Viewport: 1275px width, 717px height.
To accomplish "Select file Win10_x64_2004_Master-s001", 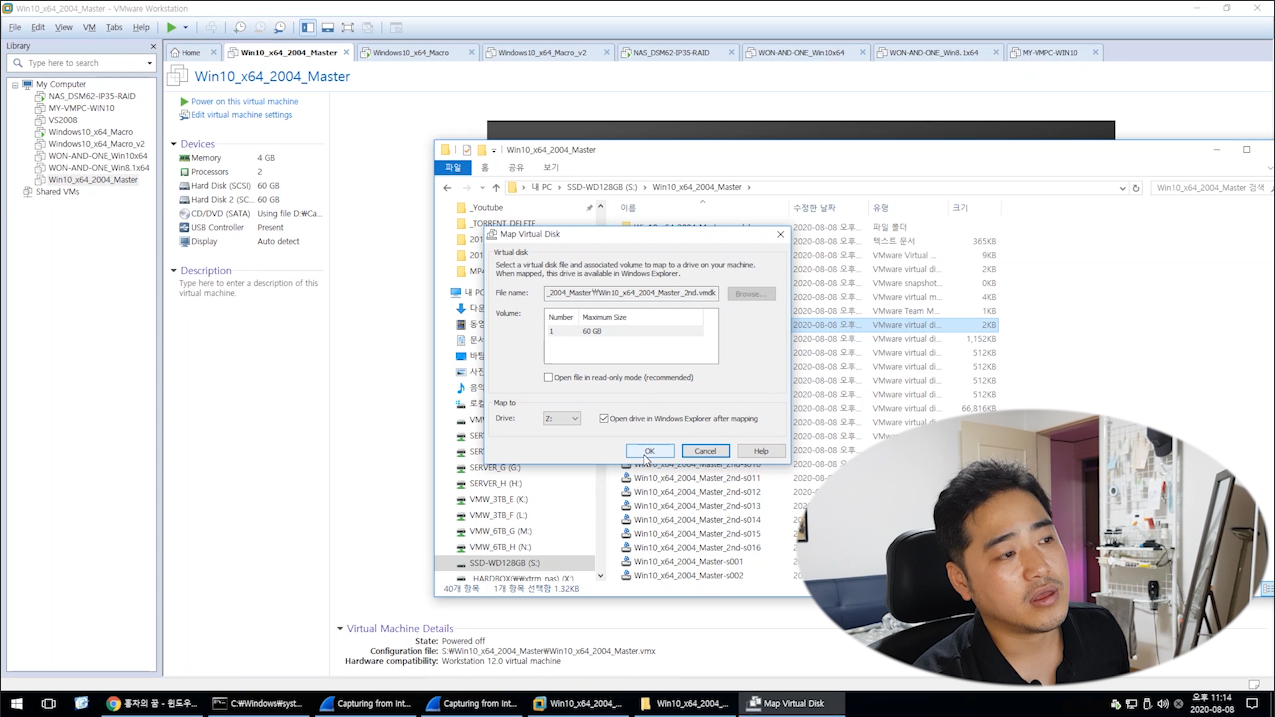I will tap(688, 562).
